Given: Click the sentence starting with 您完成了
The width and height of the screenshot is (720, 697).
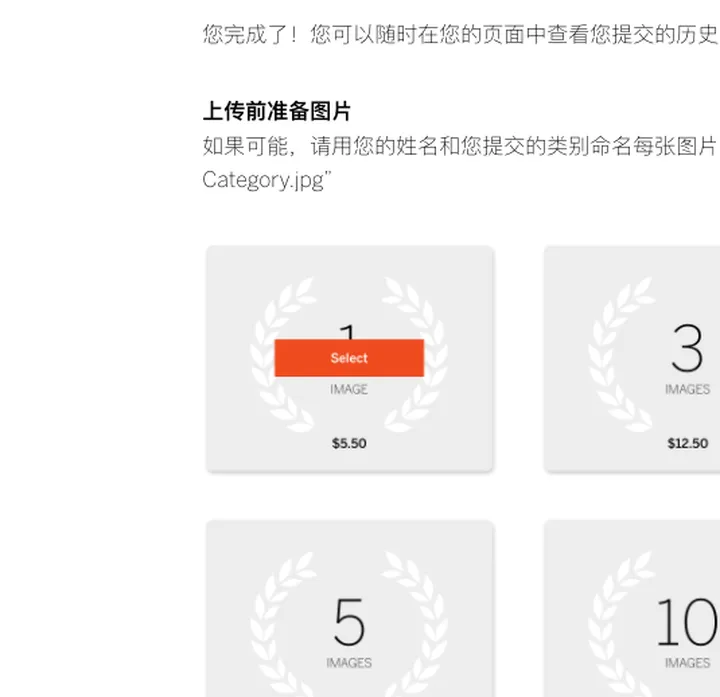Looking at the screenshot, I should (x=460, y=35).
